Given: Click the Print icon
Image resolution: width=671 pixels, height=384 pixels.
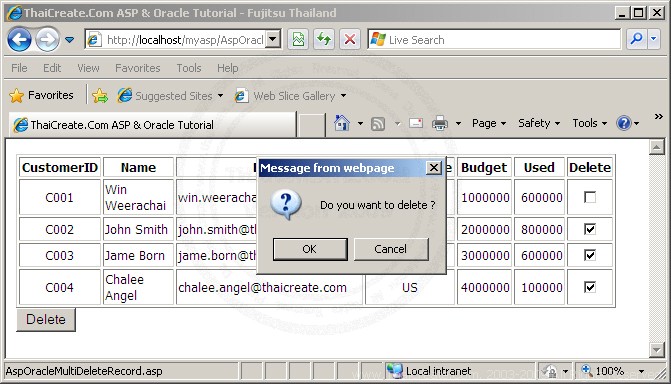Looking at the screenshot, I should coord(440,123).
